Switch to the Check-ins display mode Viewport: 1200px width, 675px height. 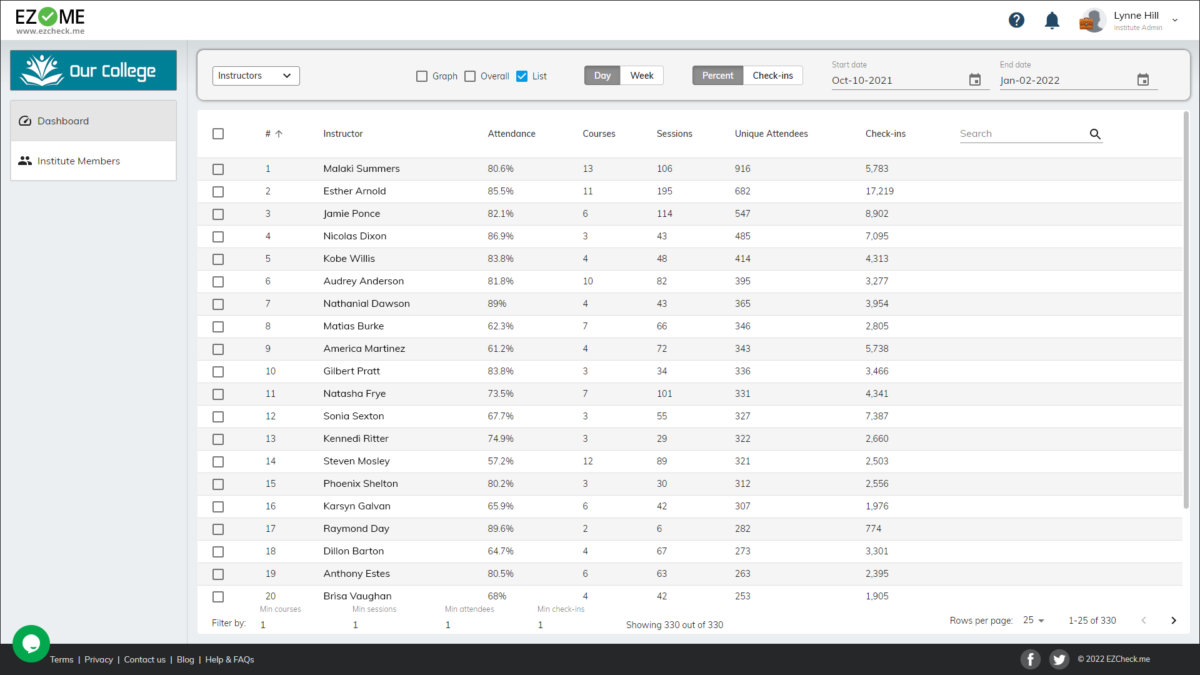[x=772, y=76]
